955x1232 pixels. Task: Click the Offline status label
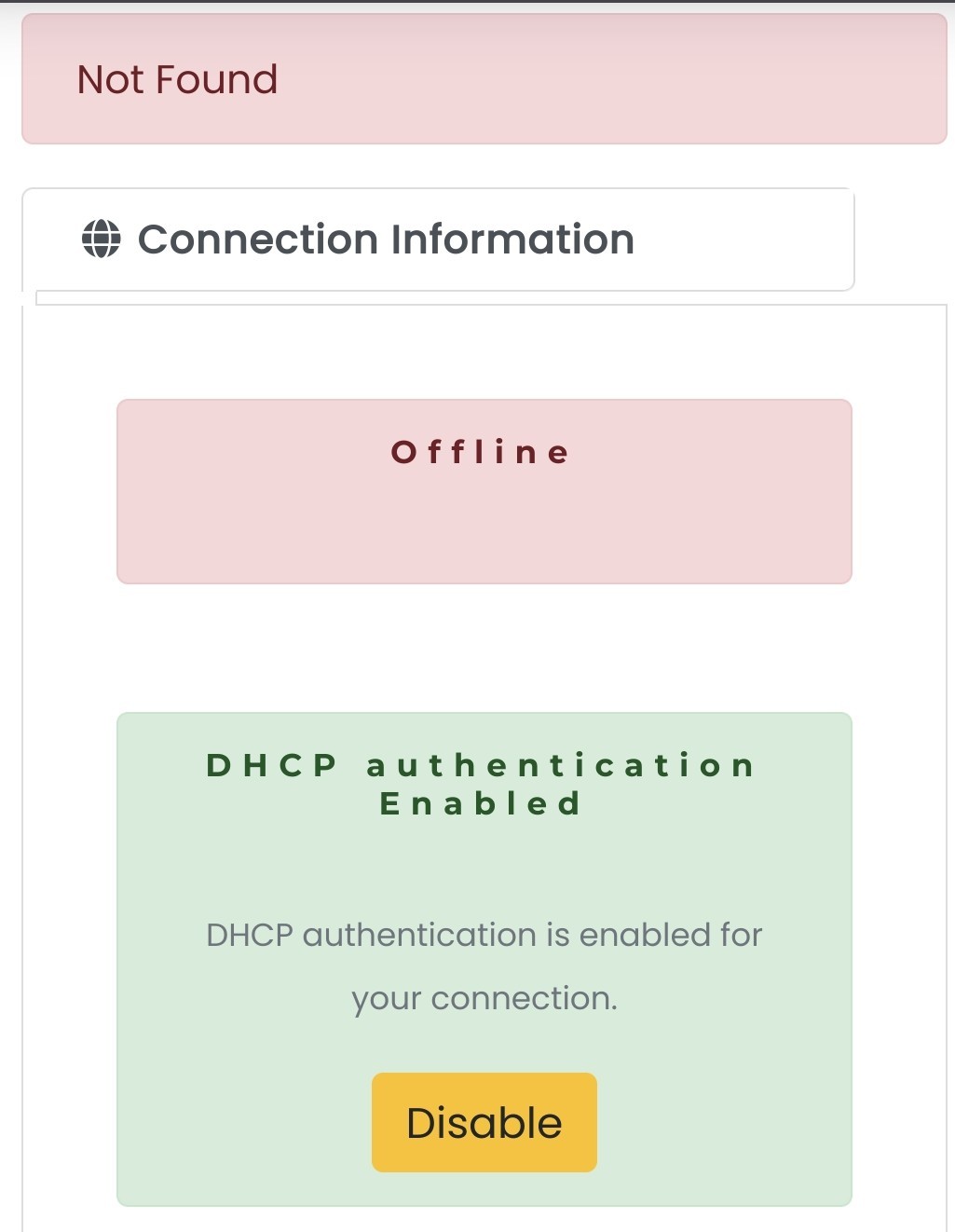click(481, 453)
